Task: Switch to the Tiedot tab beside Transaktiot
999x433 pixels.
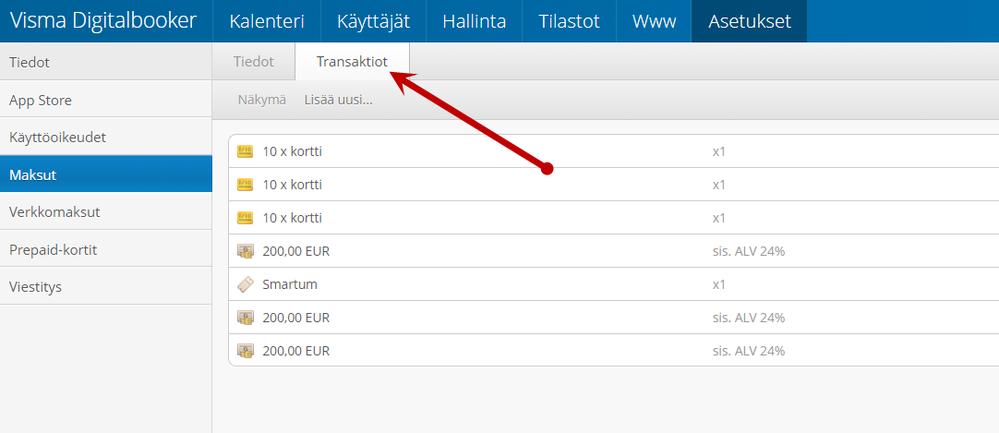Action: 254,62
